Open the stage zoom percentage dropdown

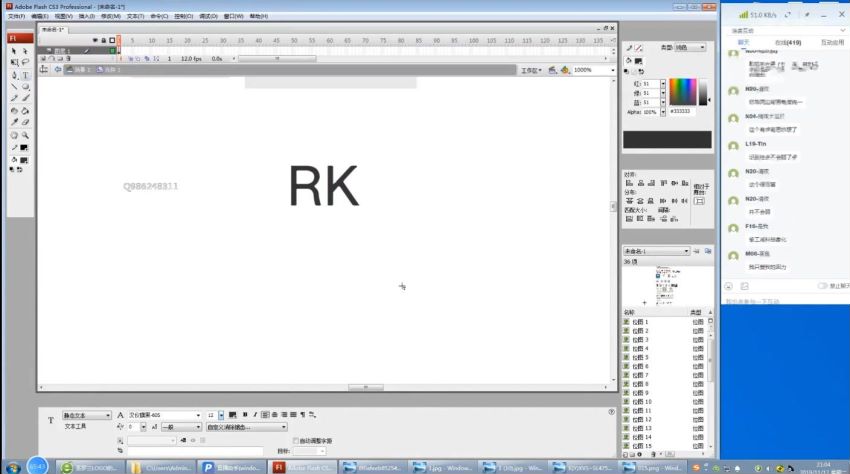pos(594,70)
